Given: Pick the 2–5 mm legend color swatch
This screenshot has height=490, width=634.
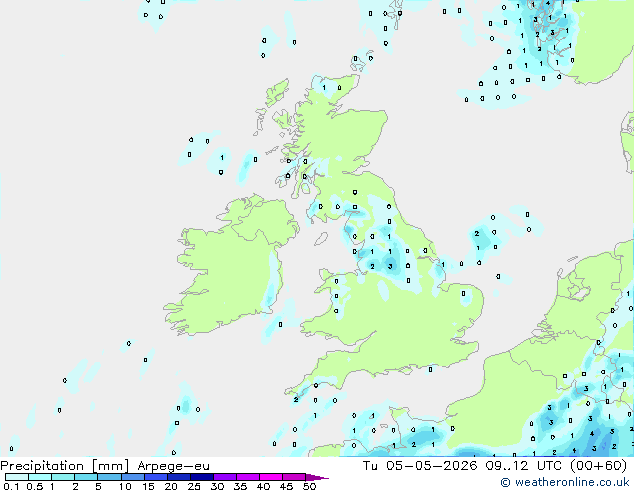Looking at the screenshot, I should pyautogui.click(x=86, y=477).
